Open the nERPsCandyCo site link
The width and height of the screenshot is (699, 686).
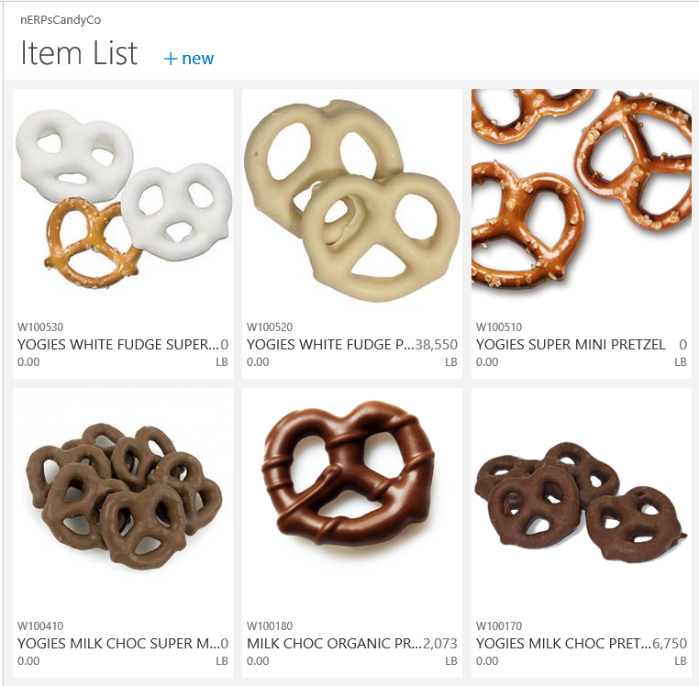60,20
